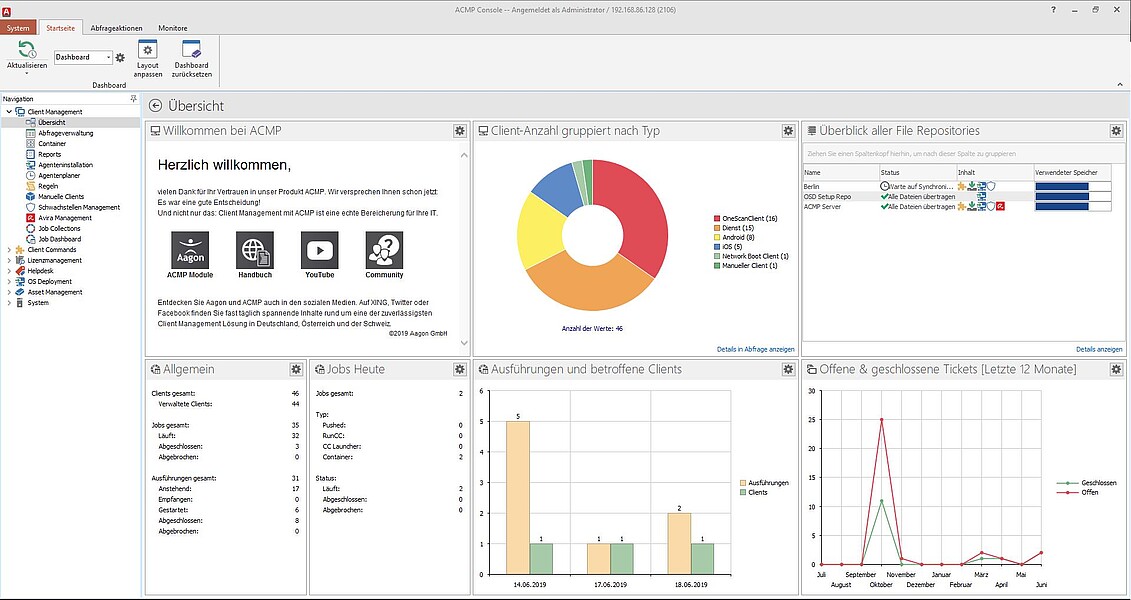Toggle Geschlossen series in tickets legend
The image size is (1131, 600).
click(1061, 483)
